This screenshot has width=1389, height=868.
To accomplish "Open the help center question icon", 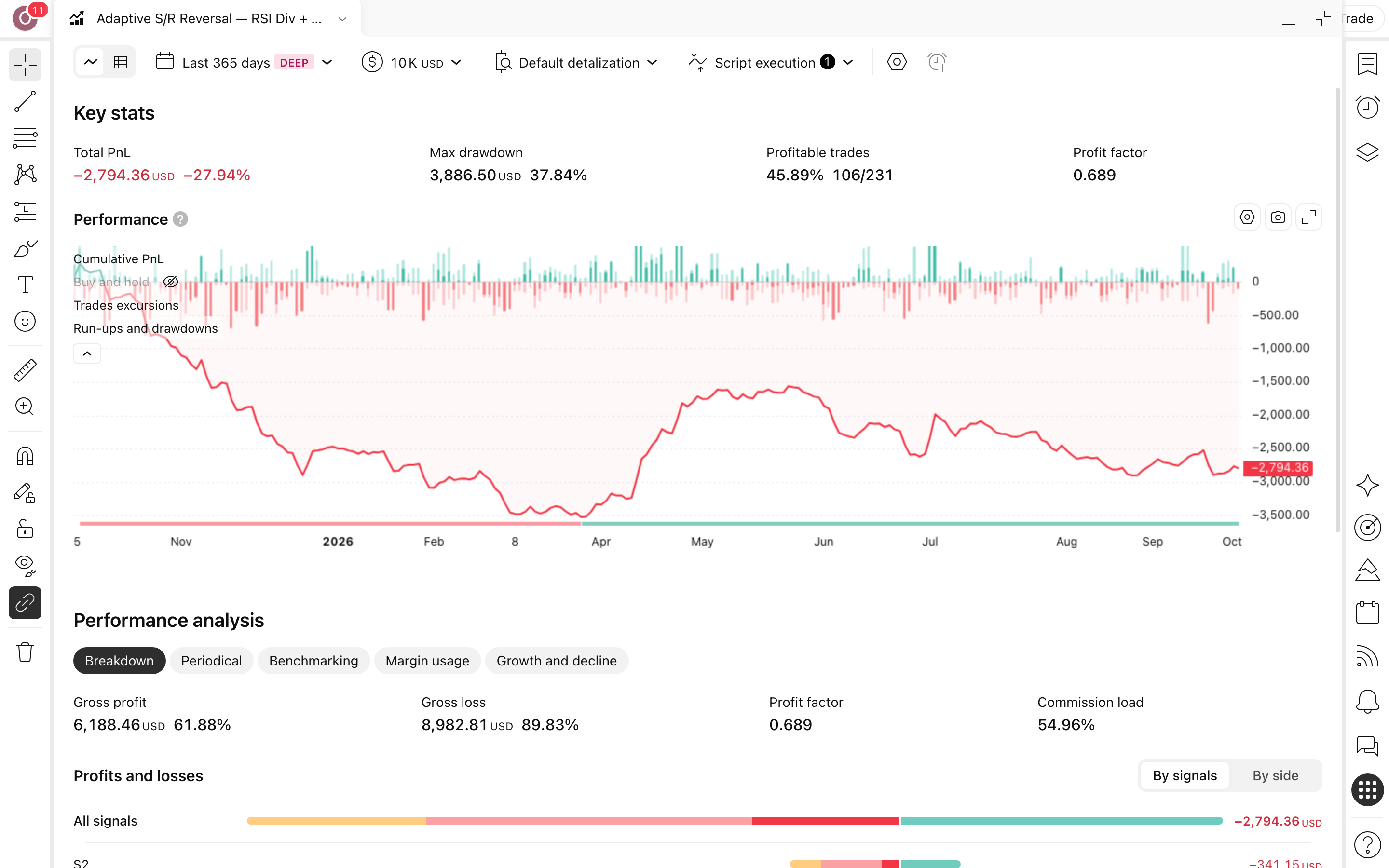I will pyautogui.click(x=1367, y=844).
